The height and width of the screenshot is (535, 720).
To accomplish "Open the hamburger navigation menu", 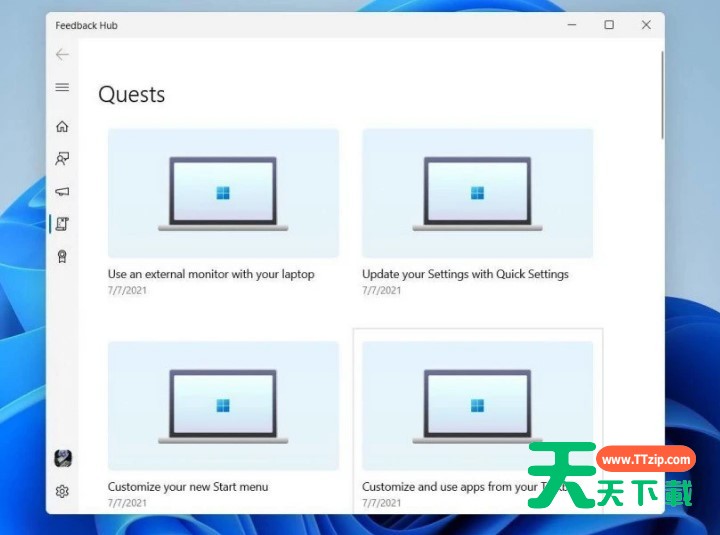I will (62, 87).
